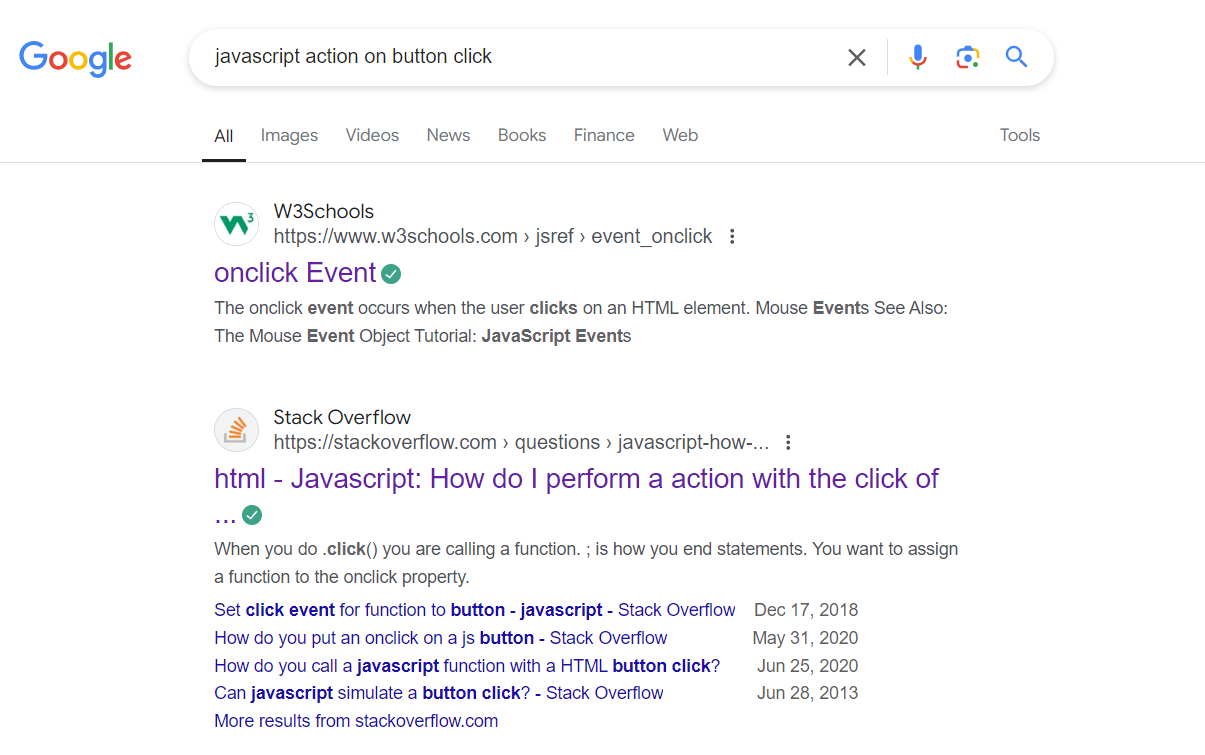Clear the search query with X
Viewport: 1205px width, 755px height.
[857, 58]
